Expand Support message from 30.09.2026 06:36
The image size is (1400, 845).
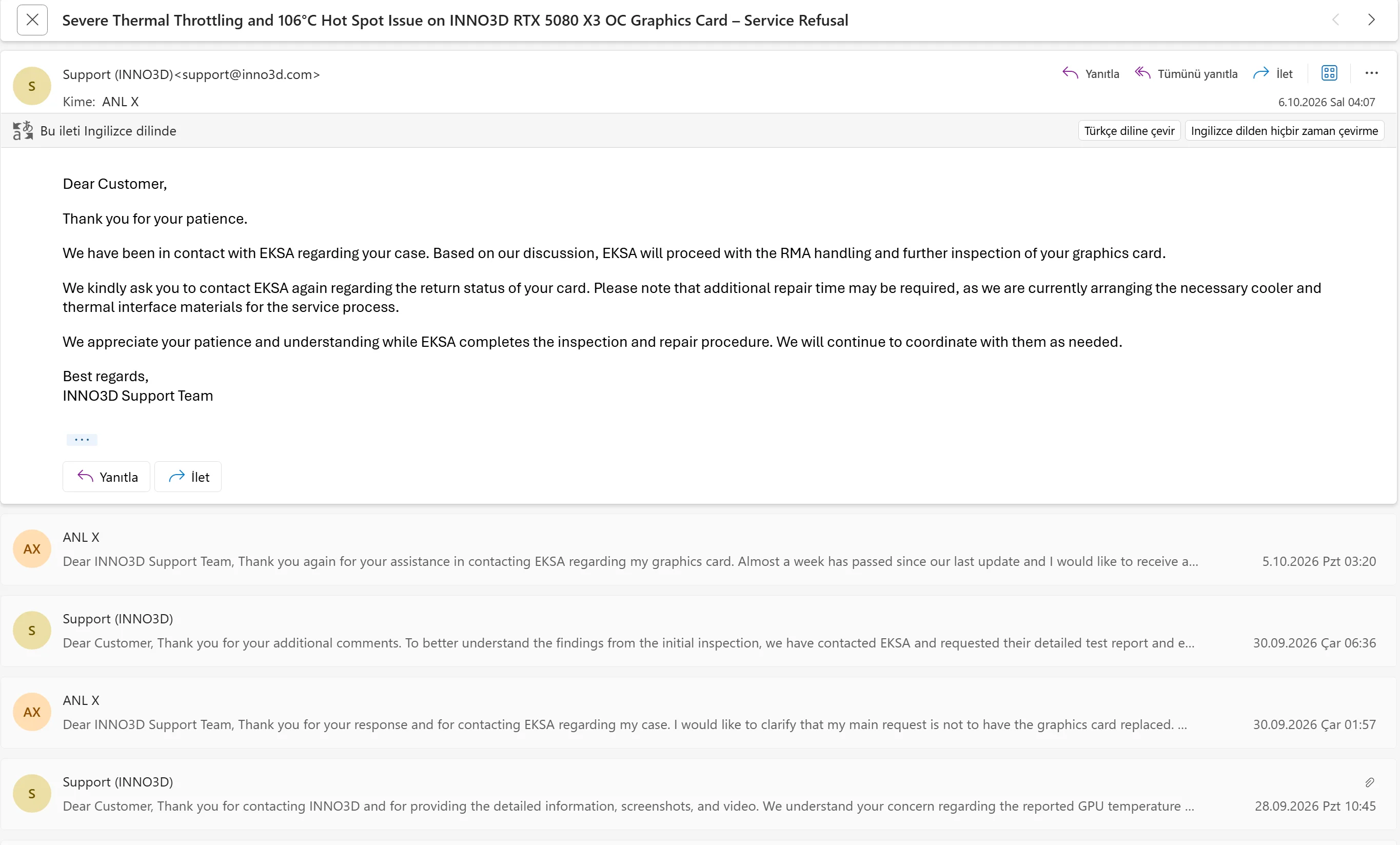699,631
